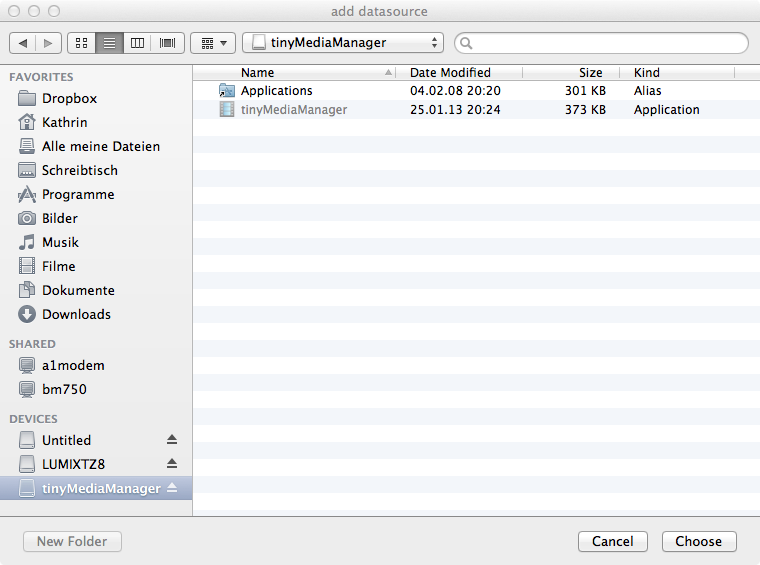This screenshot has height=565, width=760.
Task: Open Downloads in the sidebar
Action: pos(76,314)
